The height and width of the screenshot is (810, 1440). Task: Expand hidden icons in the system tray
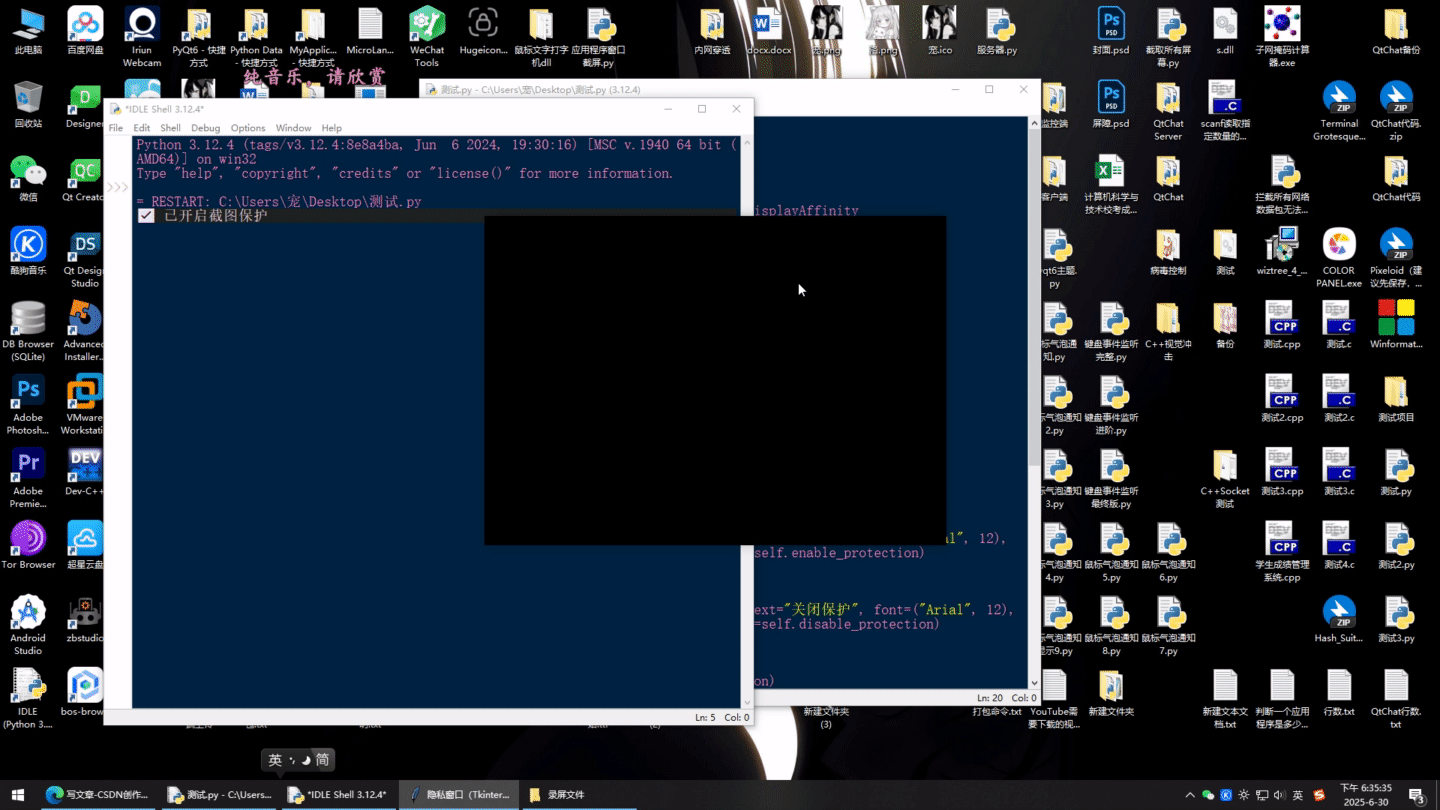(x=1190, y=794)
